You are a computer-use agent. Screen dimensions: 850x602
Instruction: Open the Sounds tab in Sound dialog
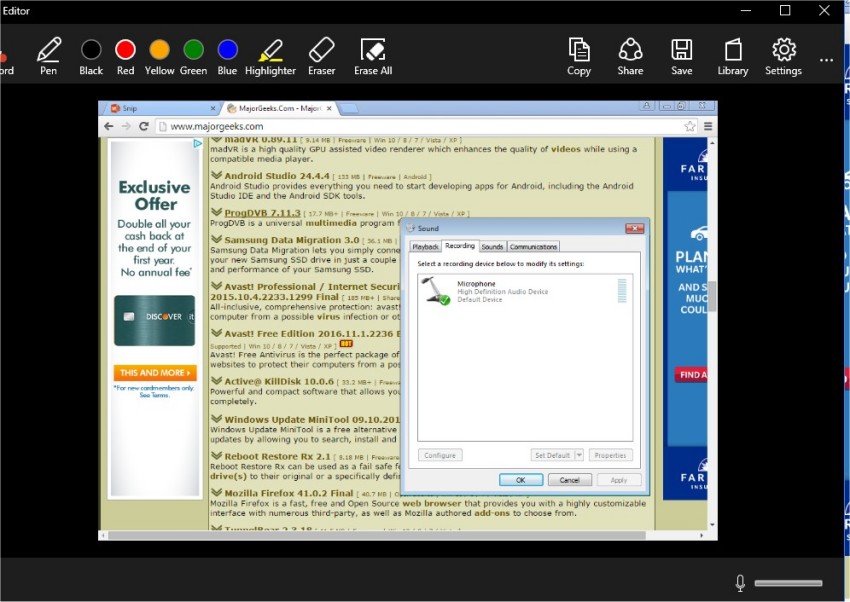click(492, 247)
